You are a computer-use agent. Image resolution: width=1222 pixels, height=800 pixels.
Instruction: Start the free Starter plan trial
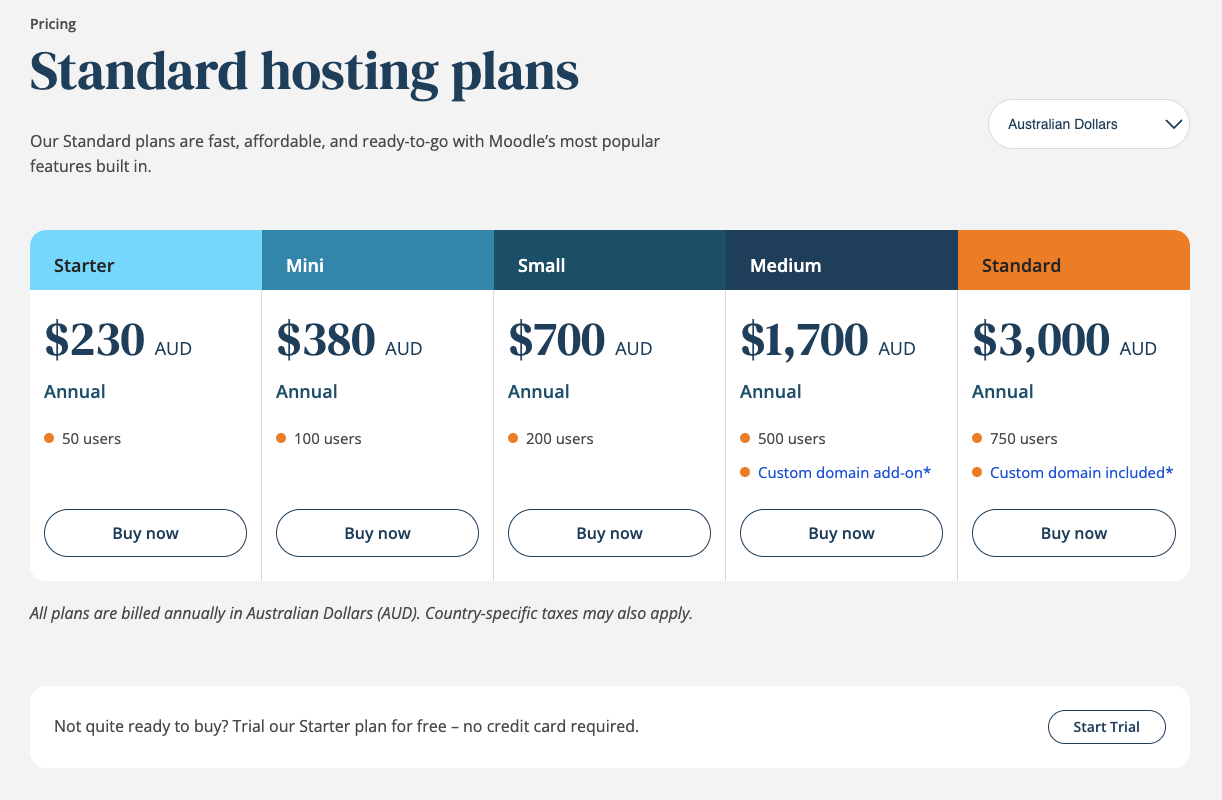click(x=1107, y=727)
